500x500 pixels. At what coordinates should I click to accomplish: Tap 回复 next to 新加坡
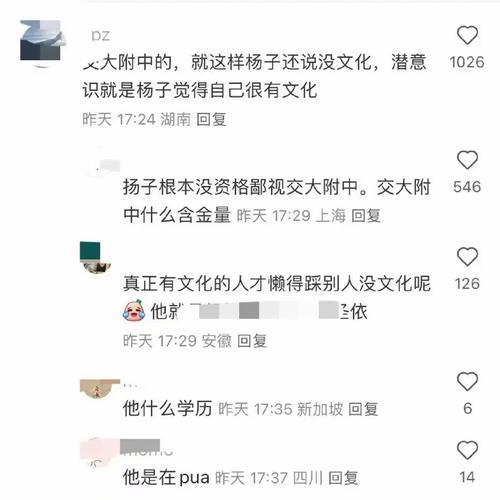pos(363,409)
